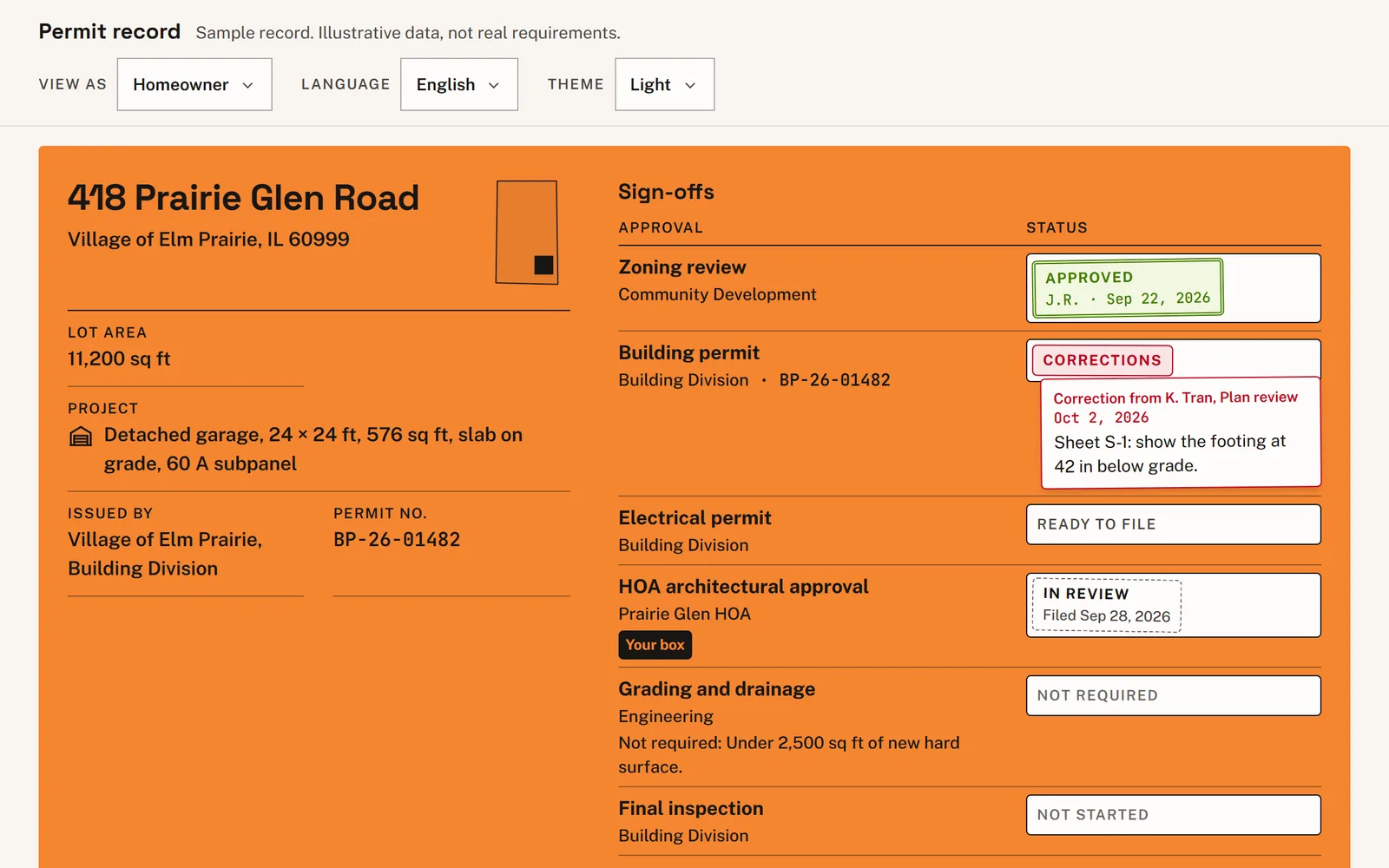Click the lot plan thumbnail diagram

click(x=527, y=233)
